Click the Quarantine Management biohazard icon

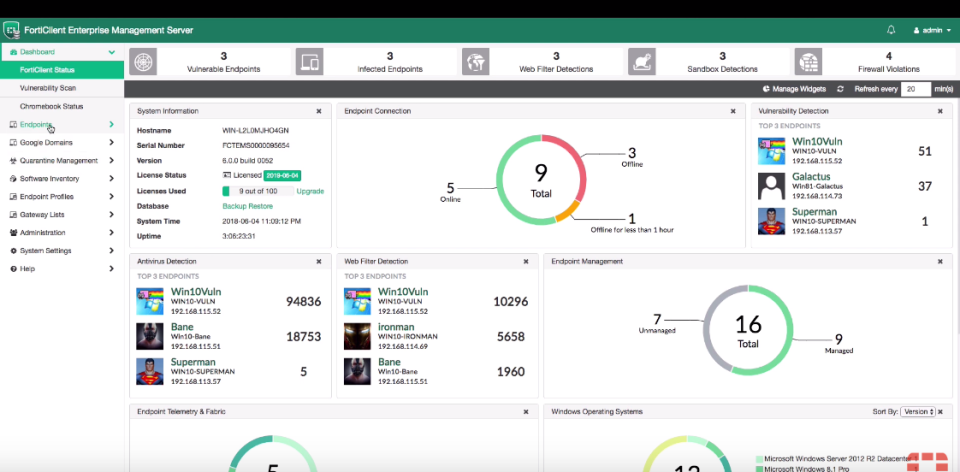coord(13,160)
